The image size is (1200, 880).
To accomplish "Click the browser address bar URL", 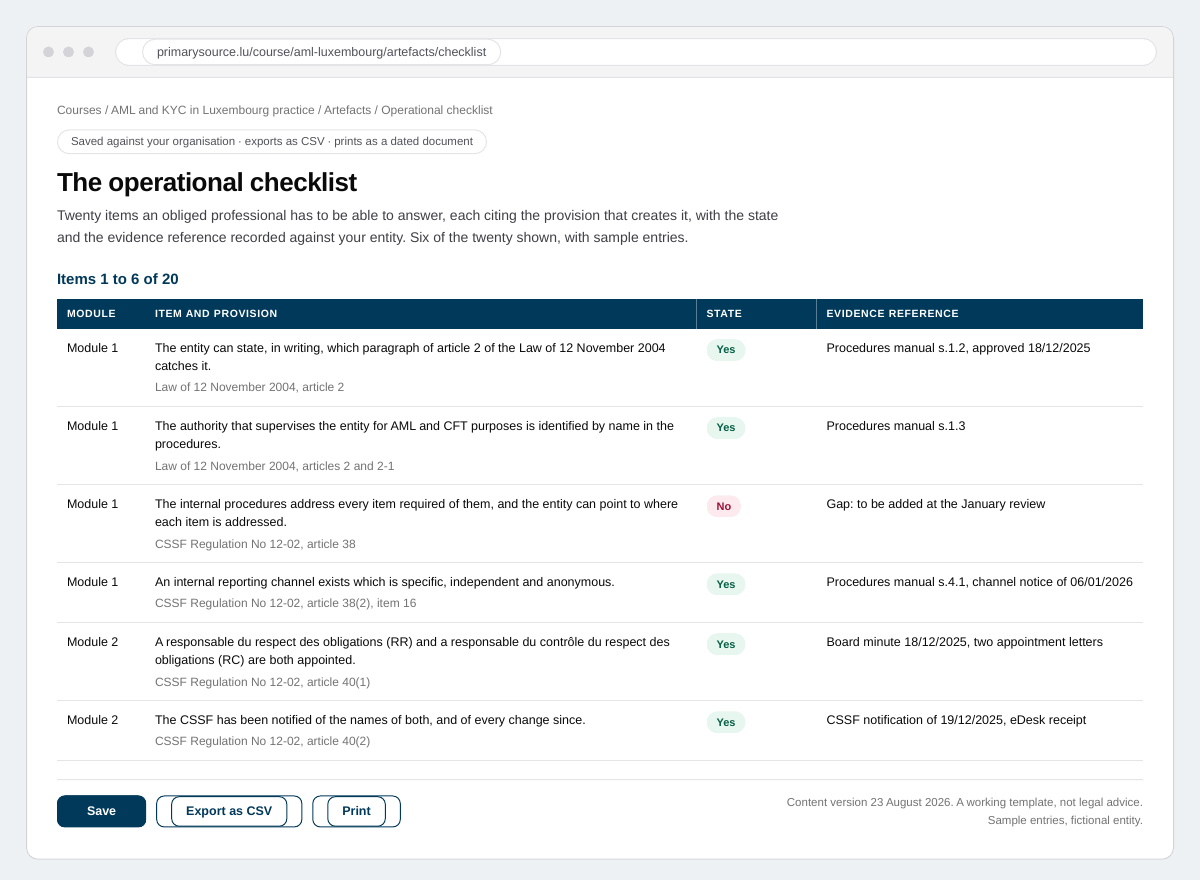I will pos(321,52).
